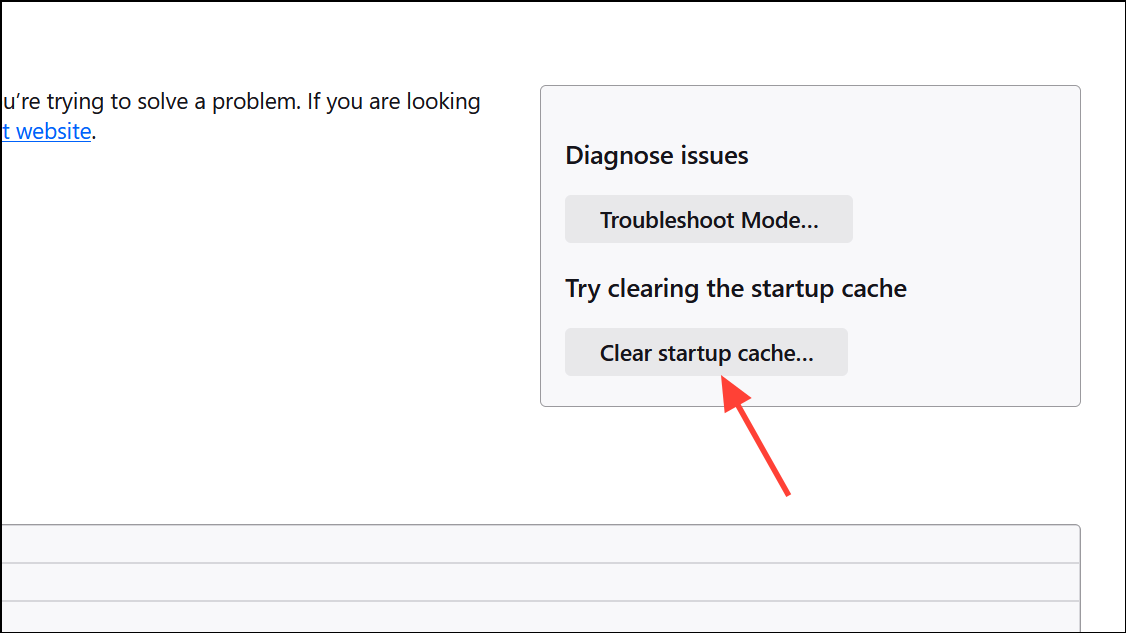Click the Diagnose issues heading
1126x633 pixels.
pyautogui.click(x=656, y=156)
